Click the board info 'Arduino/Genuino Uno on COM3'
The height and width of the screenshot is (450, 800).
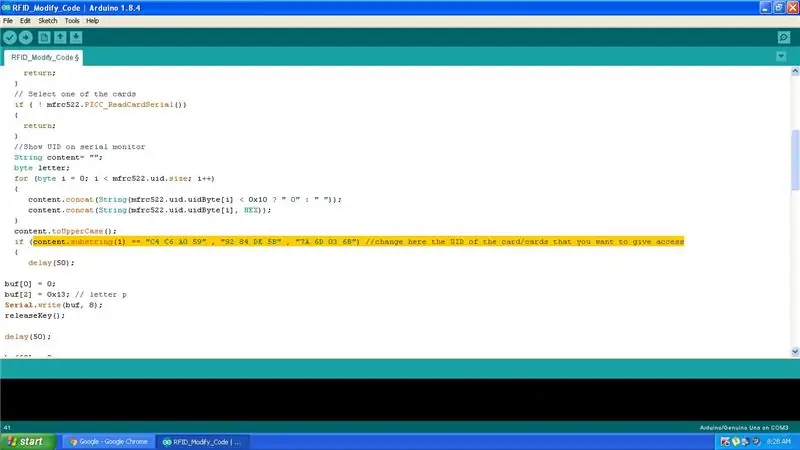(x=744, y=428)
